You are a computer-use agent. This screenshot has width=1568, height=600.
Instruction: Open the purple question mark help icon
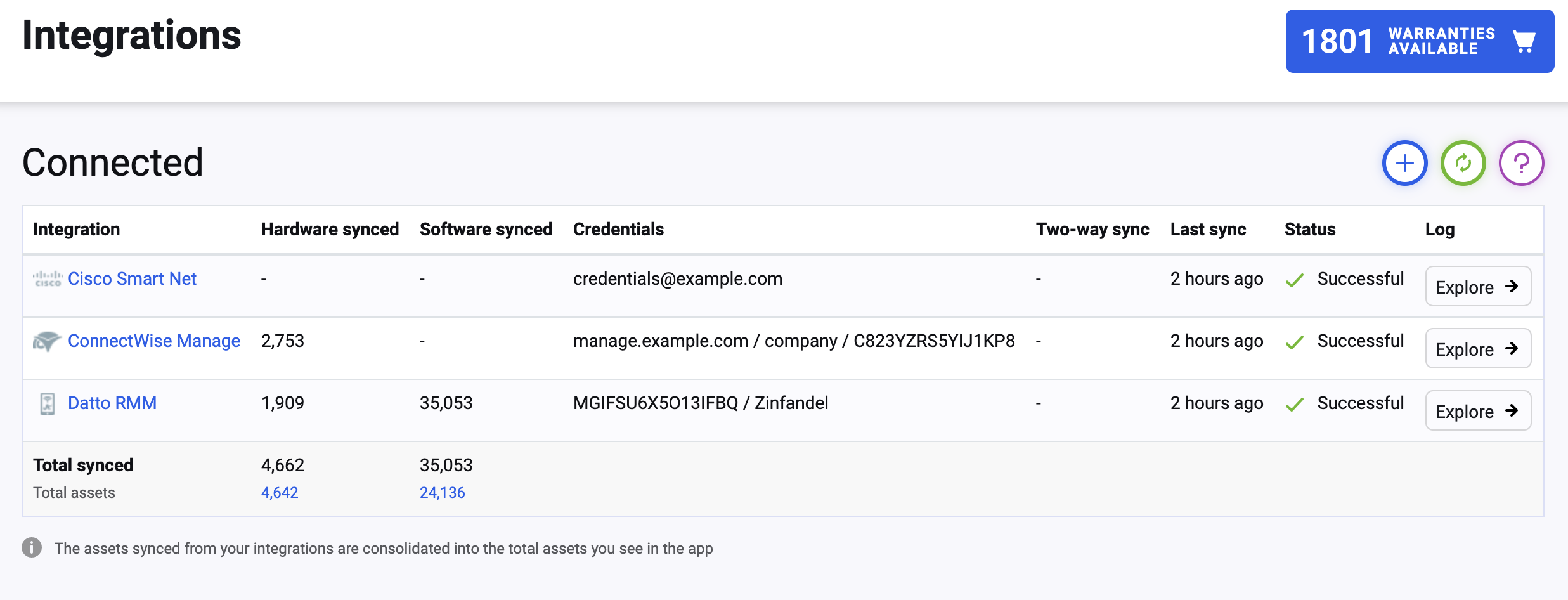[x=1521, y=163]
